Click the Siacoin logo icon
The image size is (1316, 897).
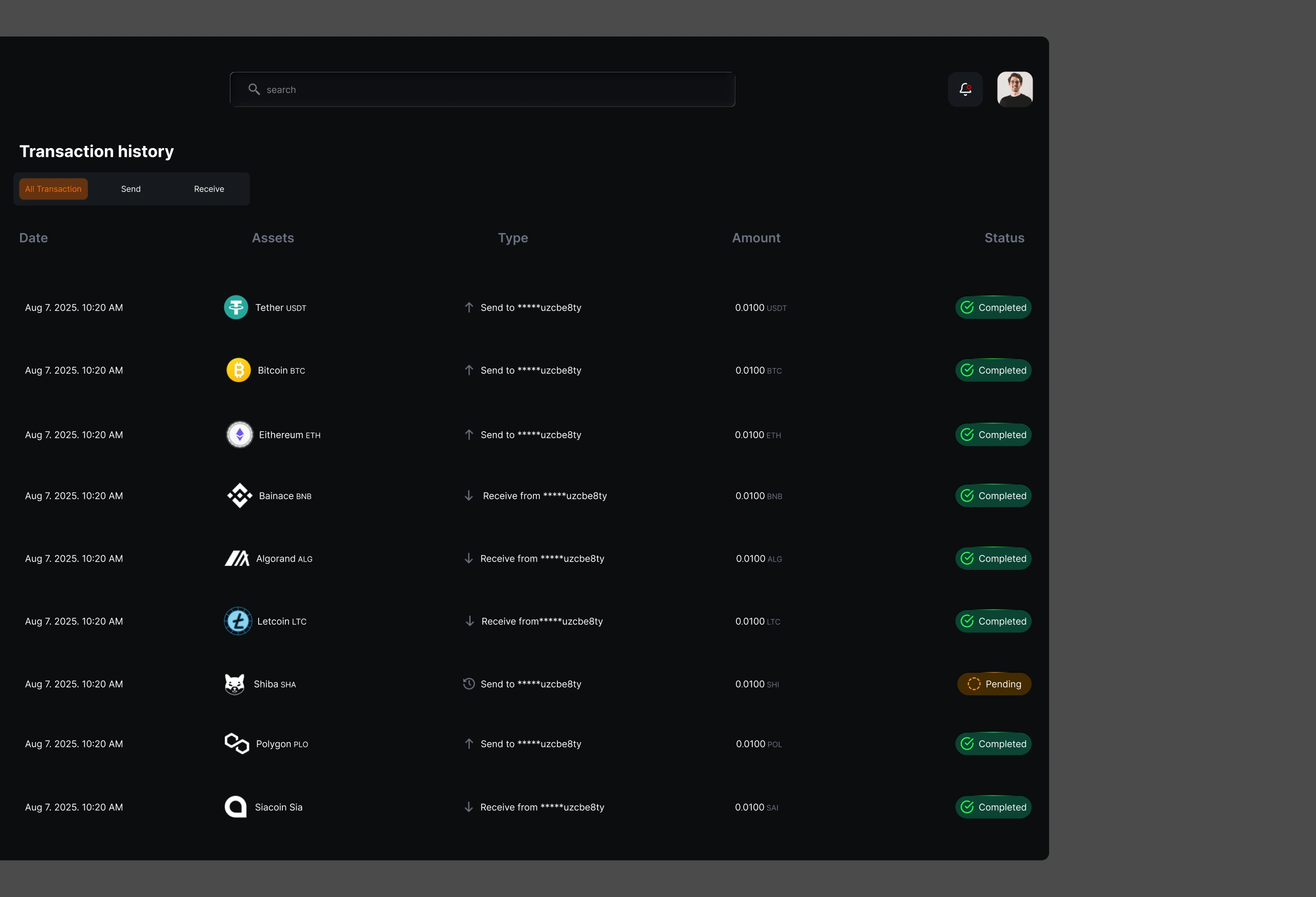point(236,807)
